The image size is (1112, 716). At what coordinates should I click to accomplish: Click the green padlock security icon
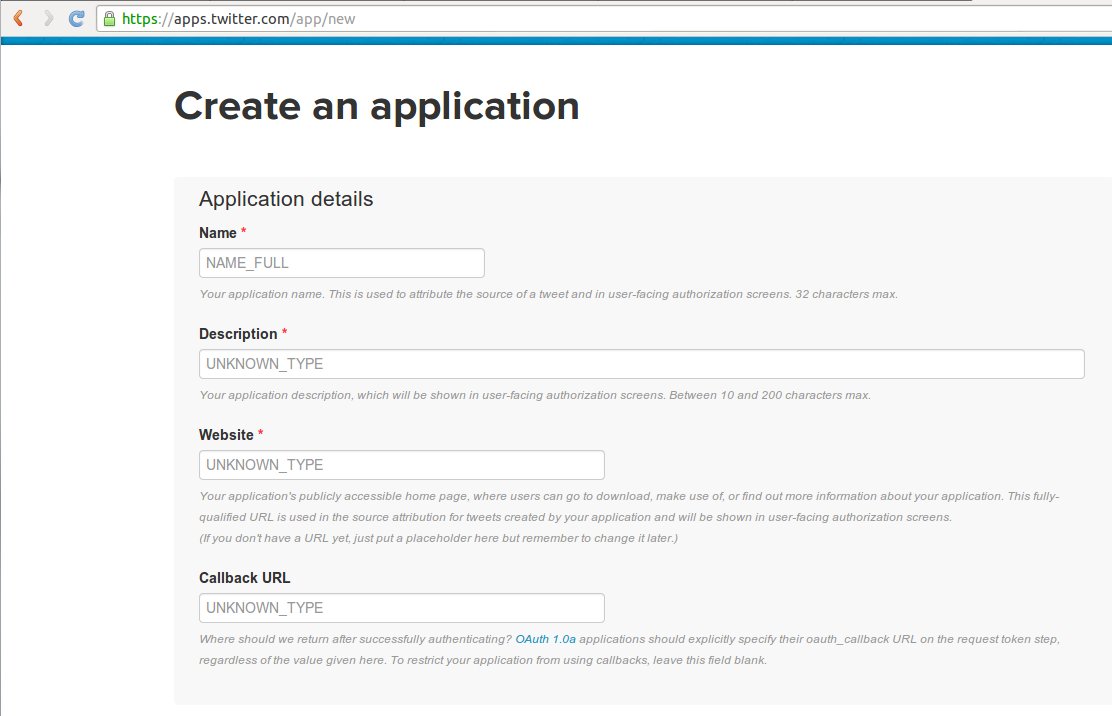click(x=109, y=19)
